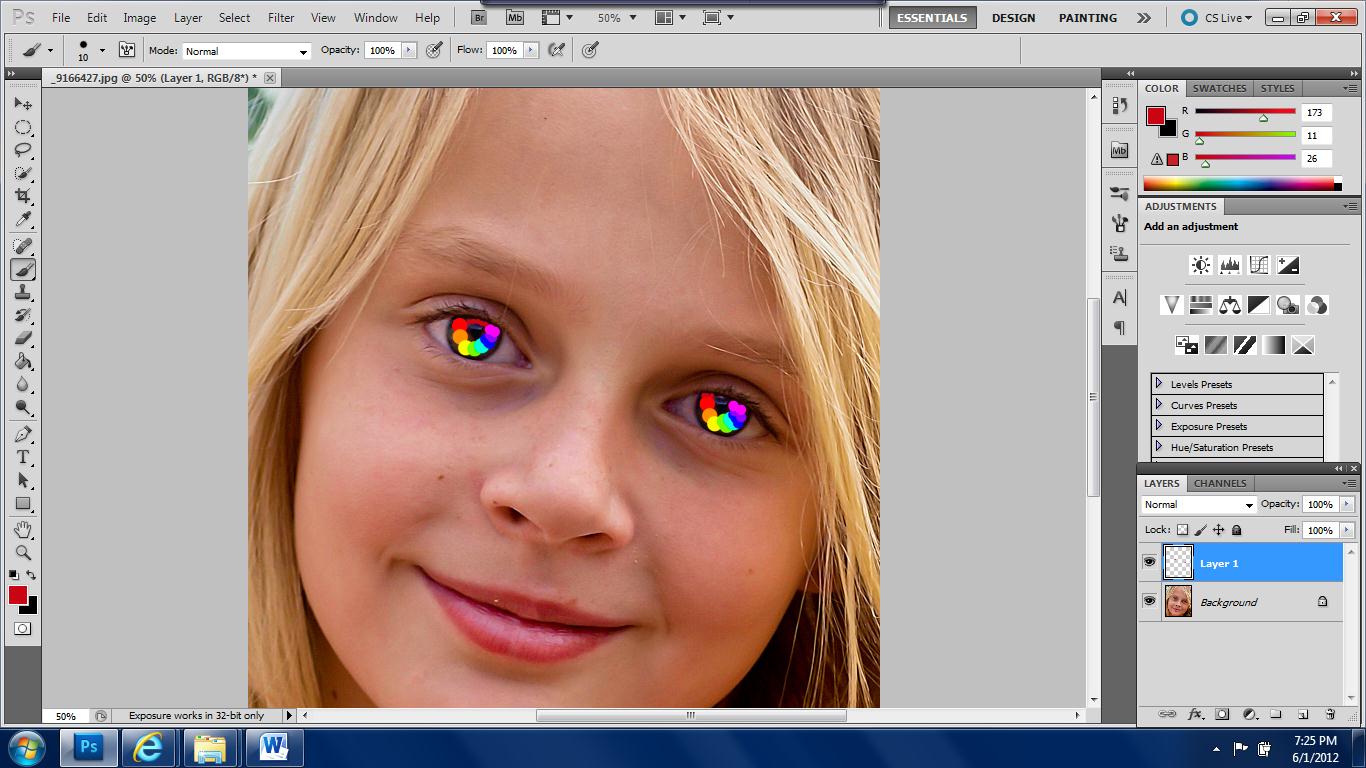Screen dimensions: 1366x768
Task: Select the Rectangle shape tool
Action: click(23, 503)
